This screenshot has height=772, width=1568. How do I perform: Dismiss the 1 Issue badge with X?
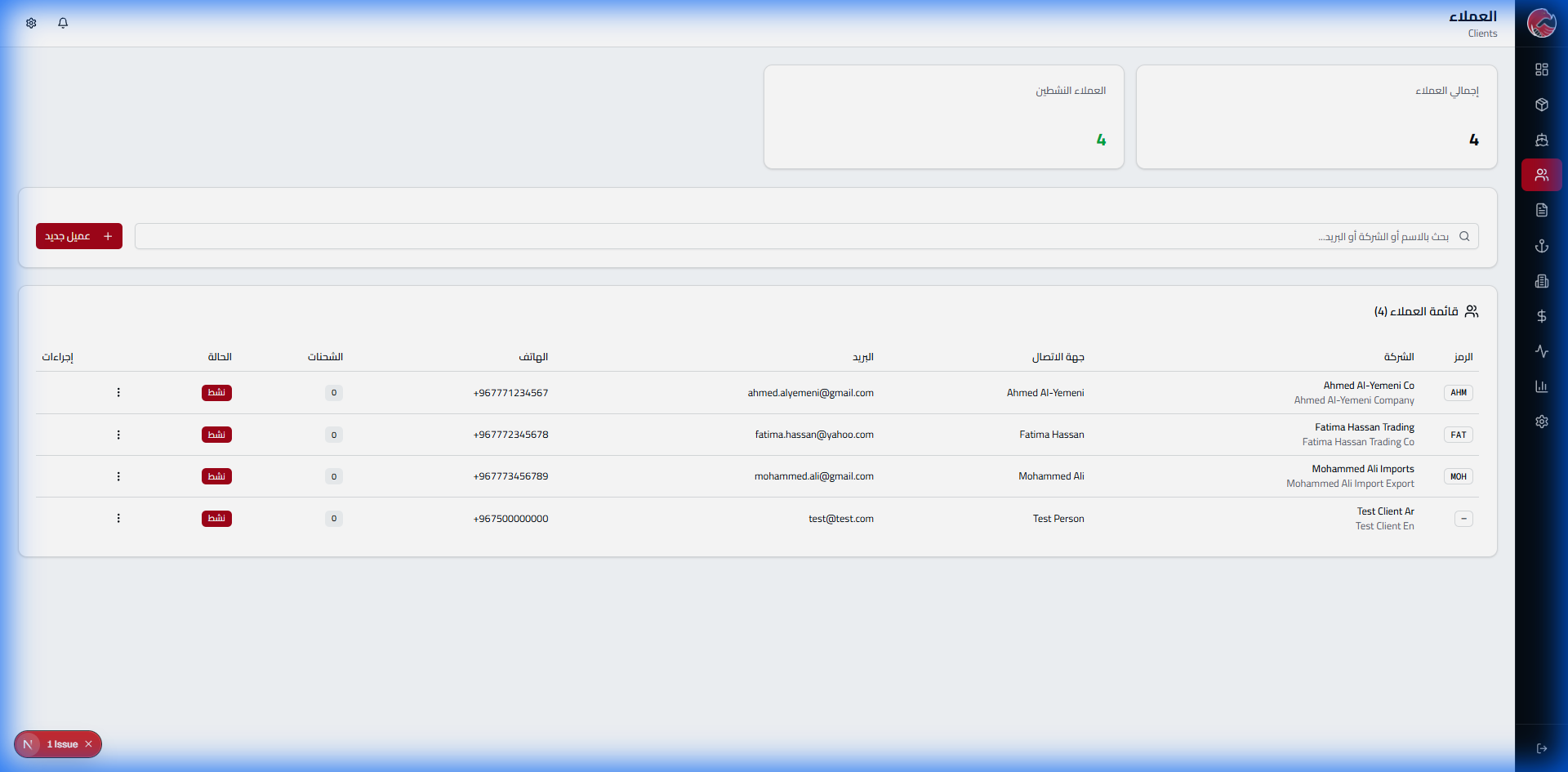tap(89, 744)
